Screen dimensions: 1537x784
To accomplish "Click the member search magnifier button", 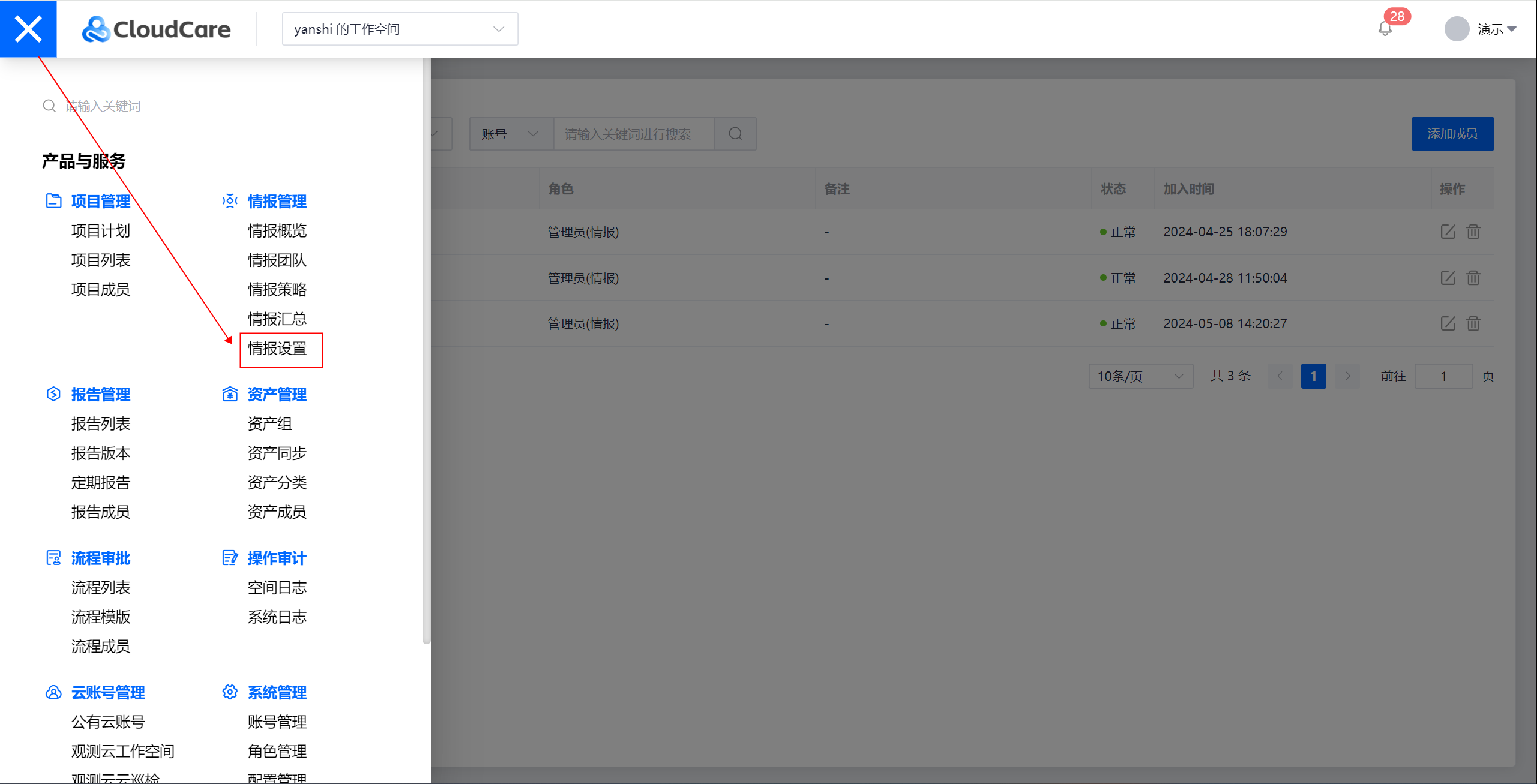I will coord(736,134).
